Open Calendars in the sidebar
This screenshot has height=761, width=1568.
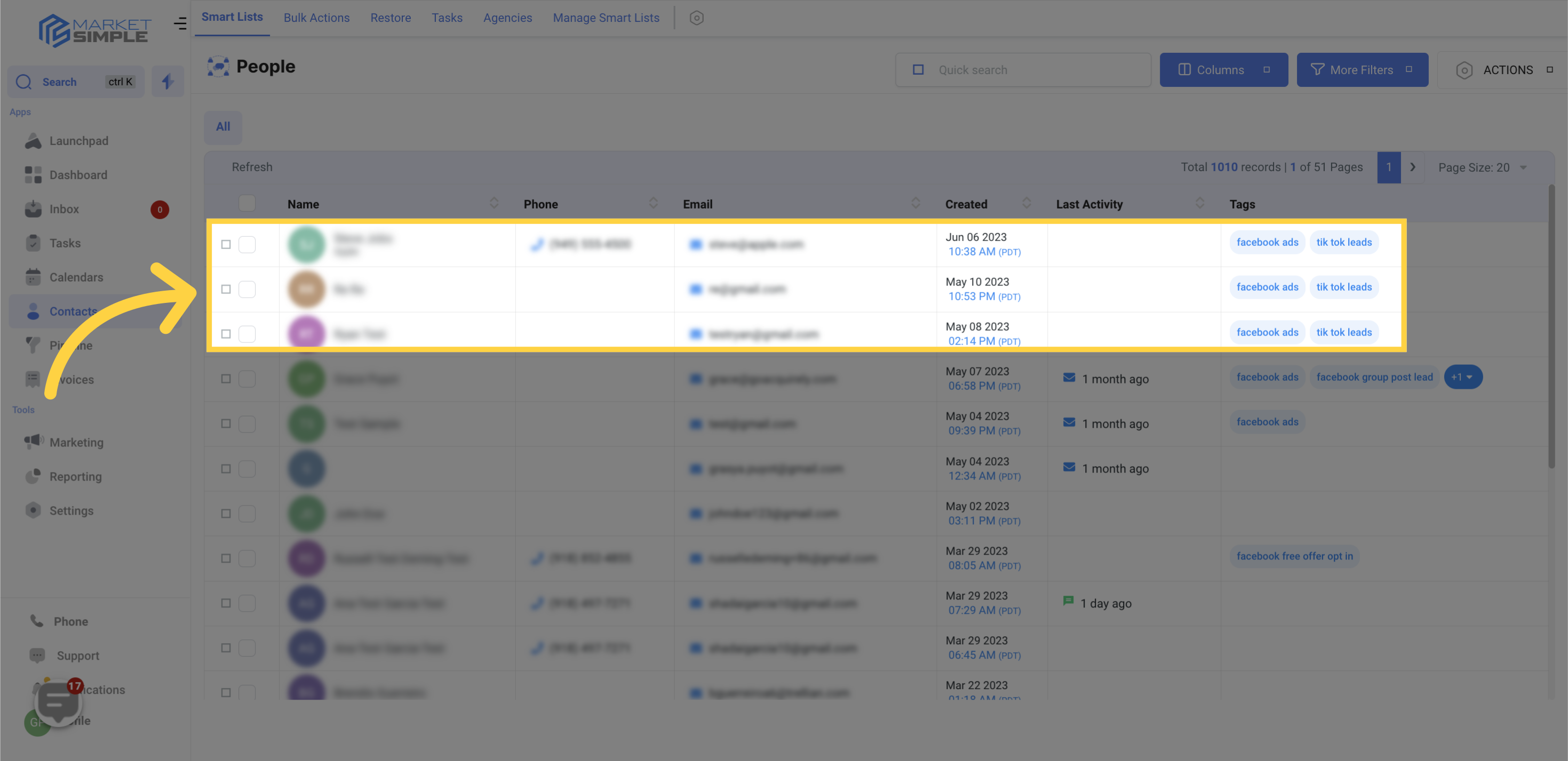pyautogui.click(x=76, y=277)
